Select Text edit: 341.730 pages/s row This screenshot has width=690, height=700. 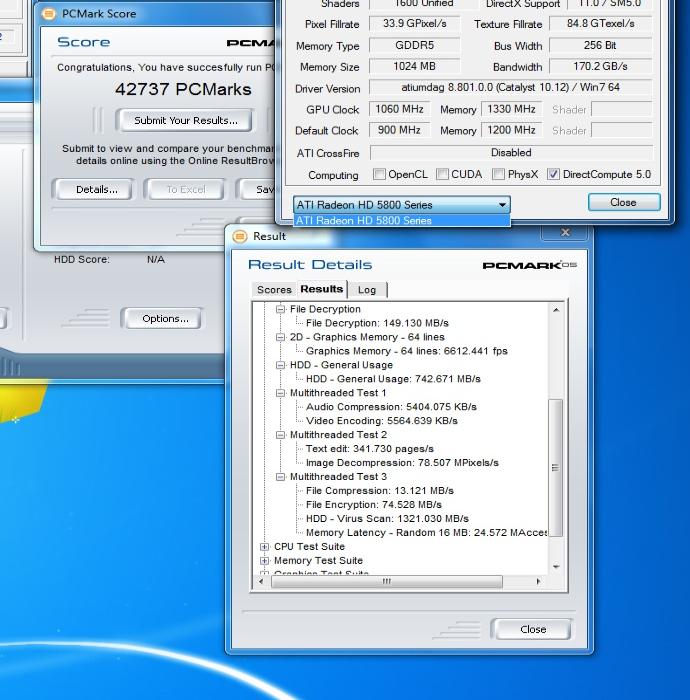click(370, 449)
